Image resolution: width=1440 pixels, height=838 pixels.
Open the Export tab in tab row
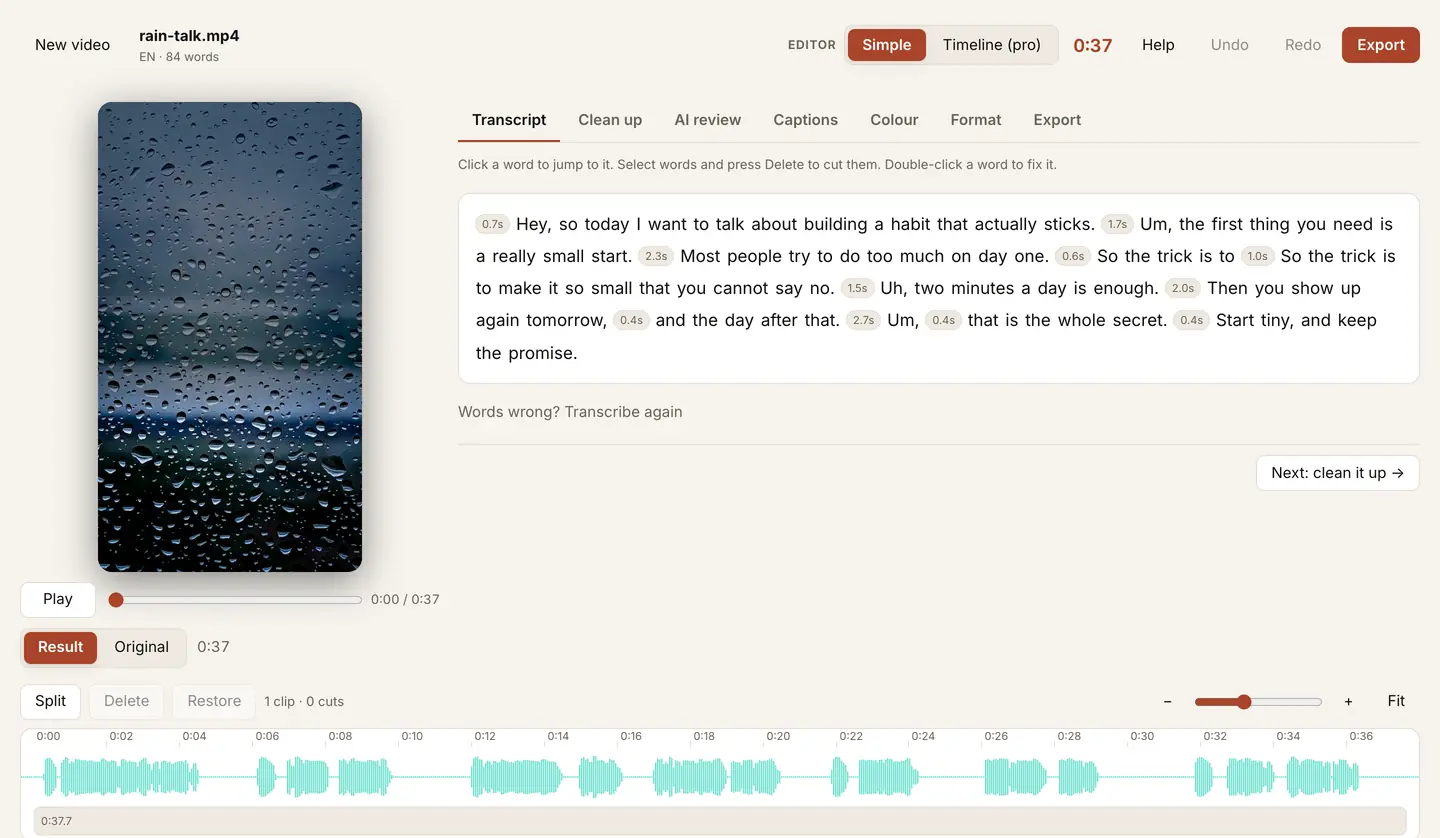[1057, 120]
